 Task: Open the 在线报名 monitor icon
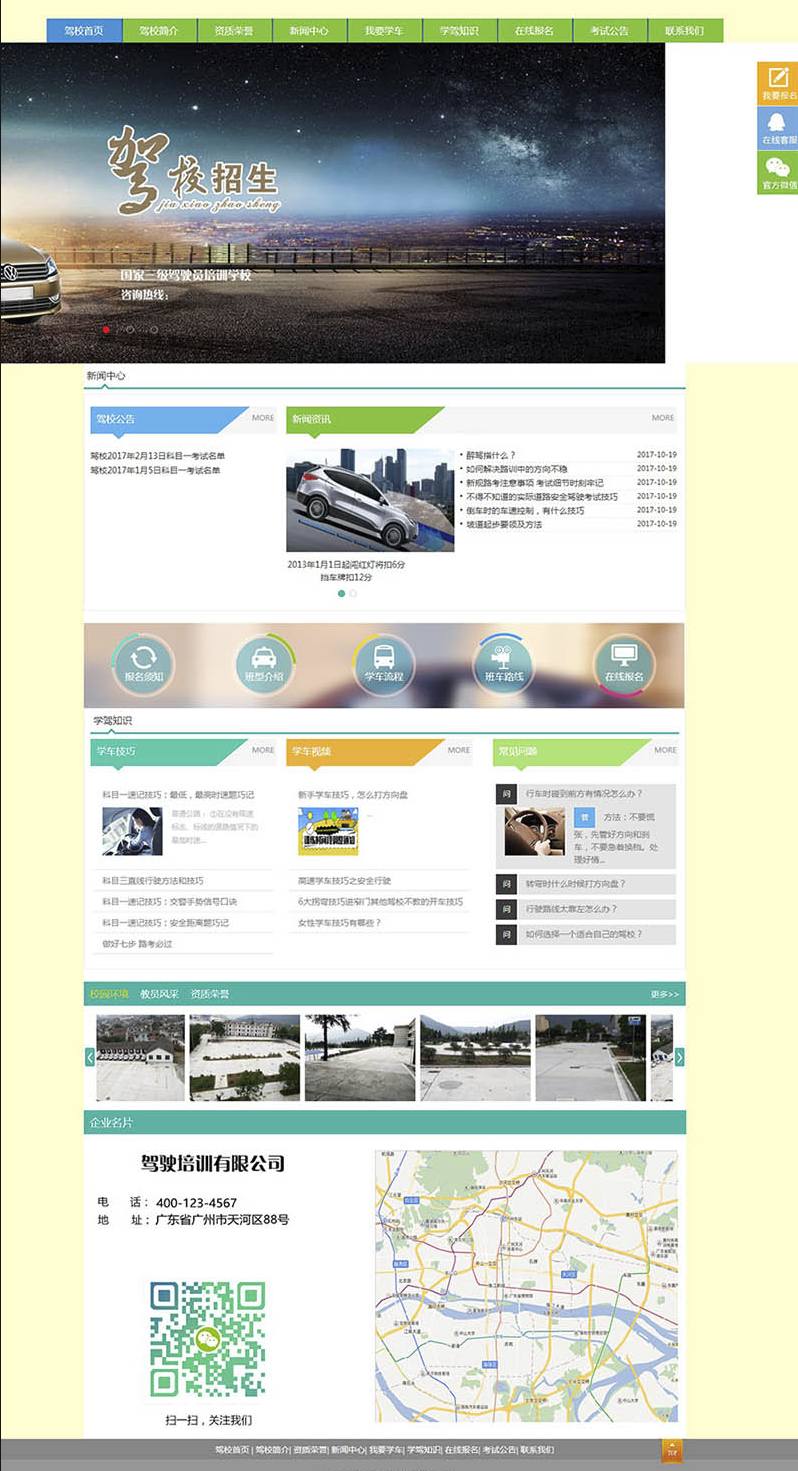[x=624, y=664]
